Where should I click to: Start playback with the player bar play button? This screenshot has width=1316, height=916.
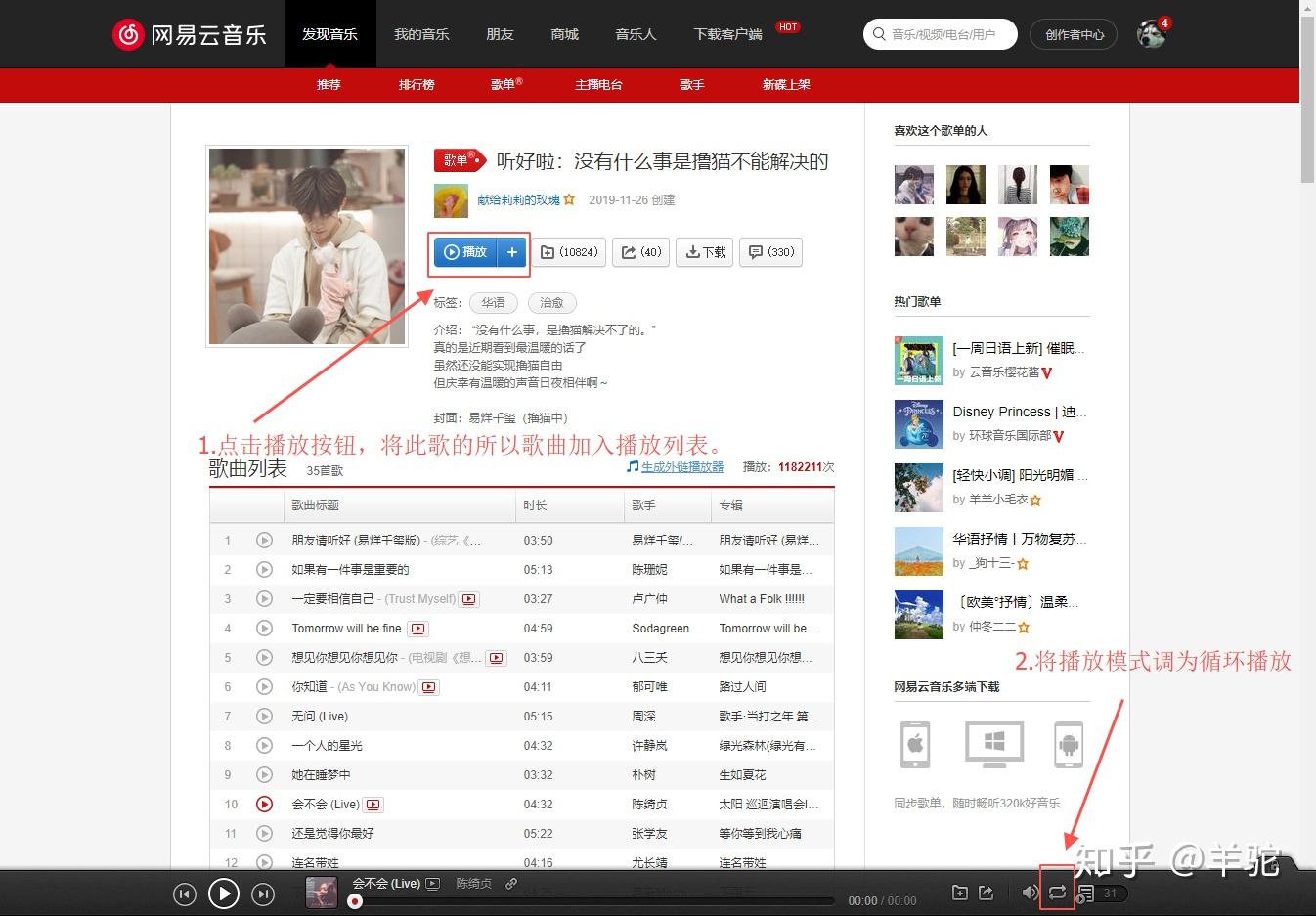[x=224, y=893]
